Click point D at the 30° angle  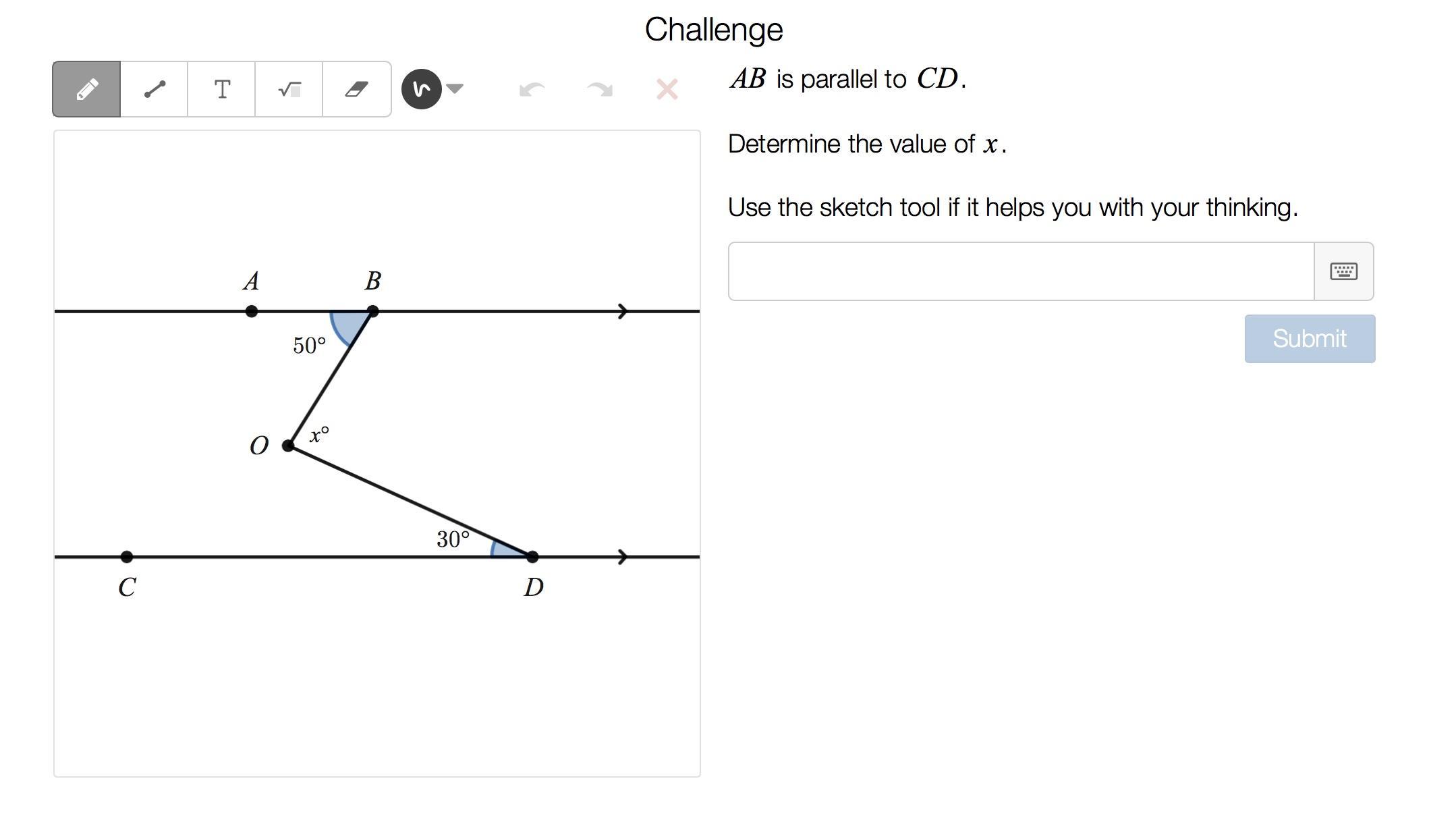(532, 557)
